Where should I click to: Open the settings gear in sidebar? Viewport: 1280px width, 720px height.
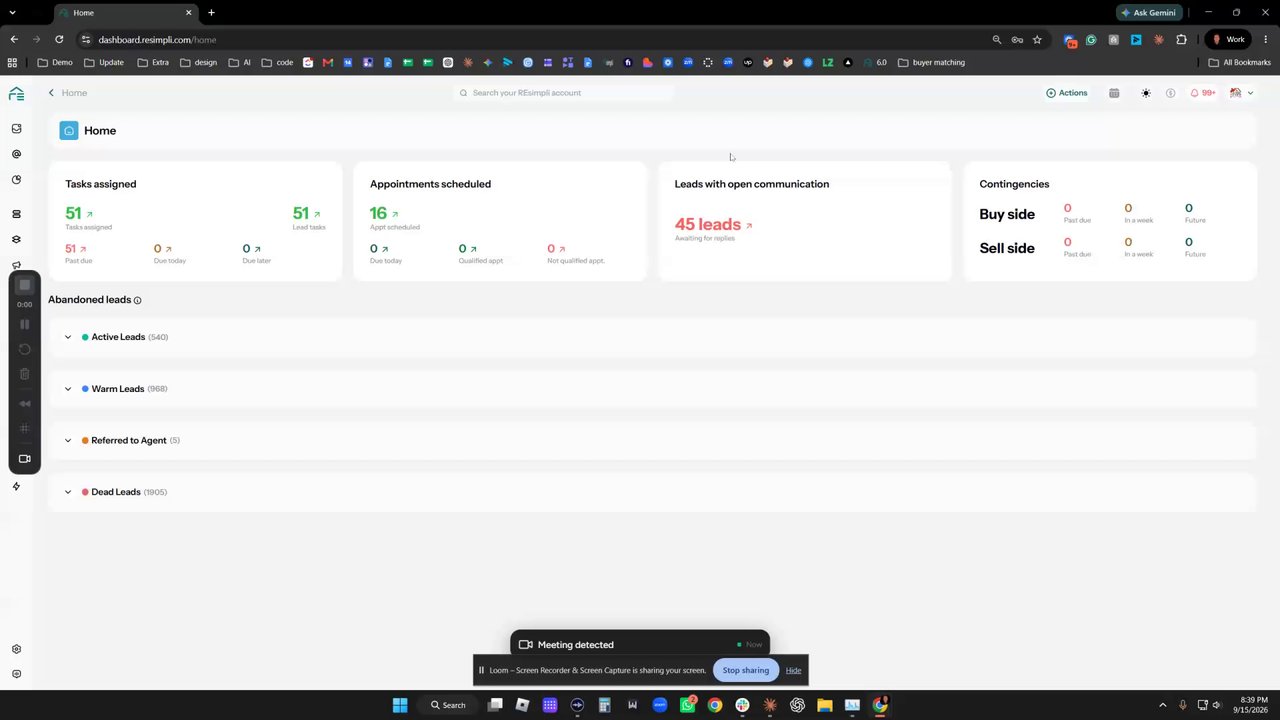16,649
